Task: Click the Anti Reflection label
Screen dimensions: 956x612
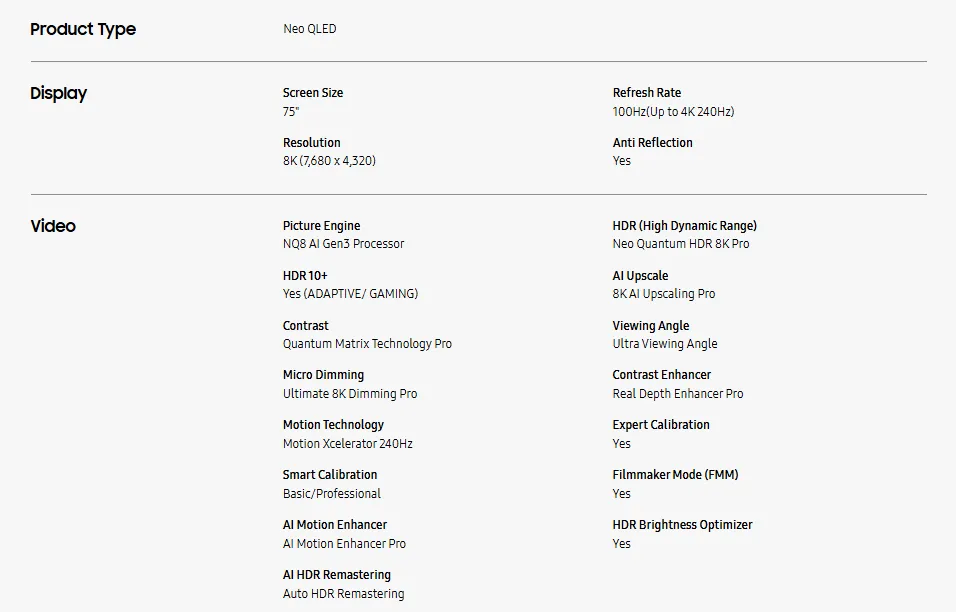Action: (652, 143)
